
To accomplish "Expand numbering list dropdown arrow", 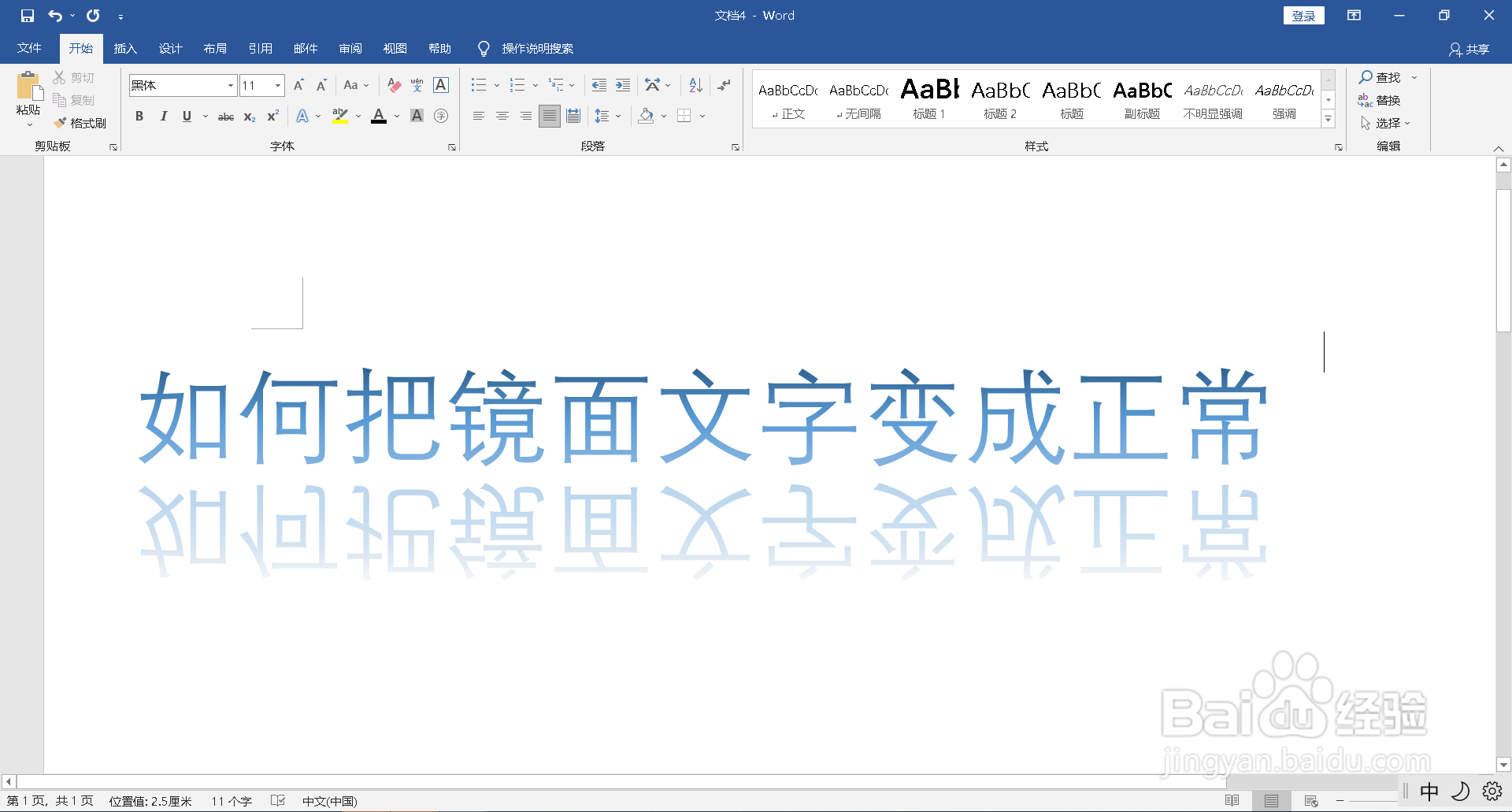I will pyautogui.click(x=535, y=85).
